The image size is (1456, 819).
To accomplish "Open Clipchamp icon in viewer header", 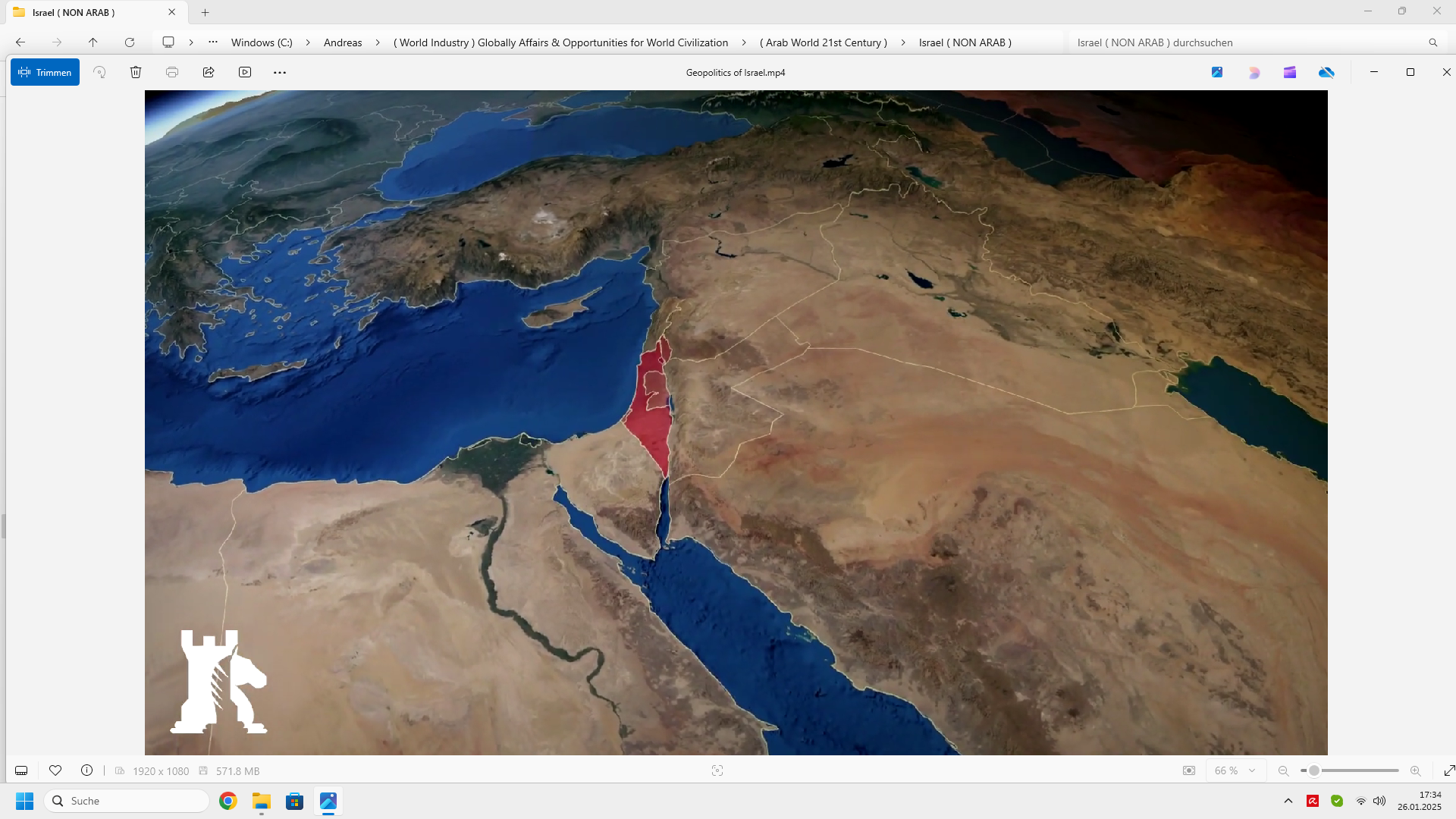I will click(1290, 72).
